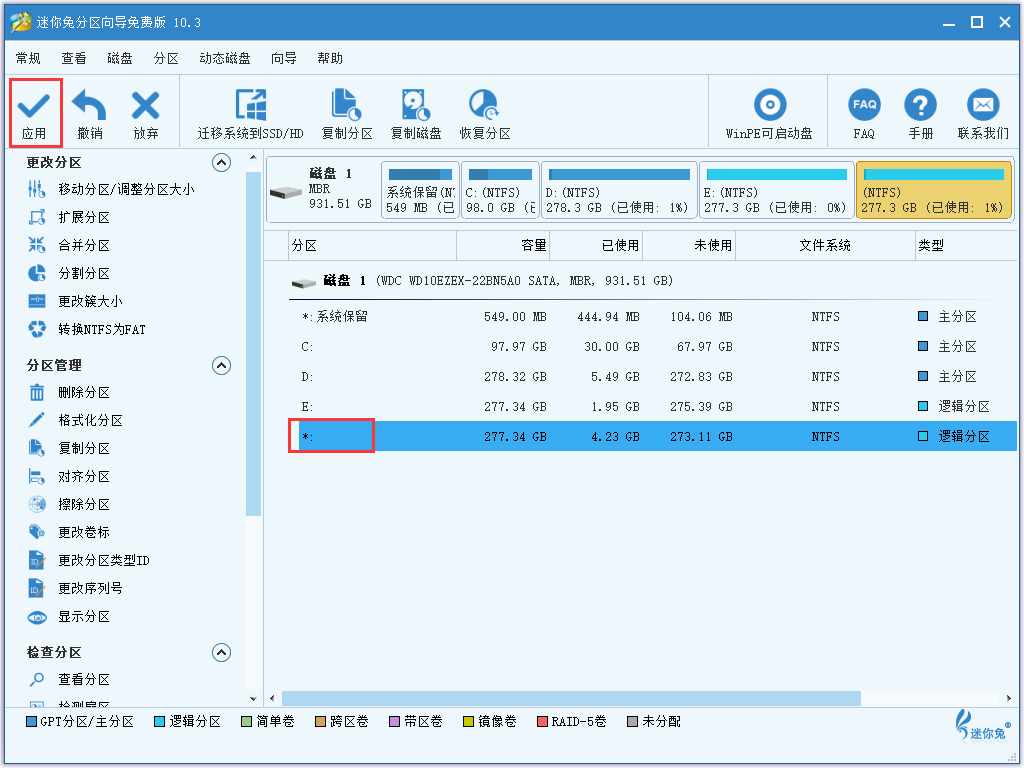Image resolution: width=1024 pixels, height=768 pixels.
Task: Open the 常规 menu
Action: point(28,59)
